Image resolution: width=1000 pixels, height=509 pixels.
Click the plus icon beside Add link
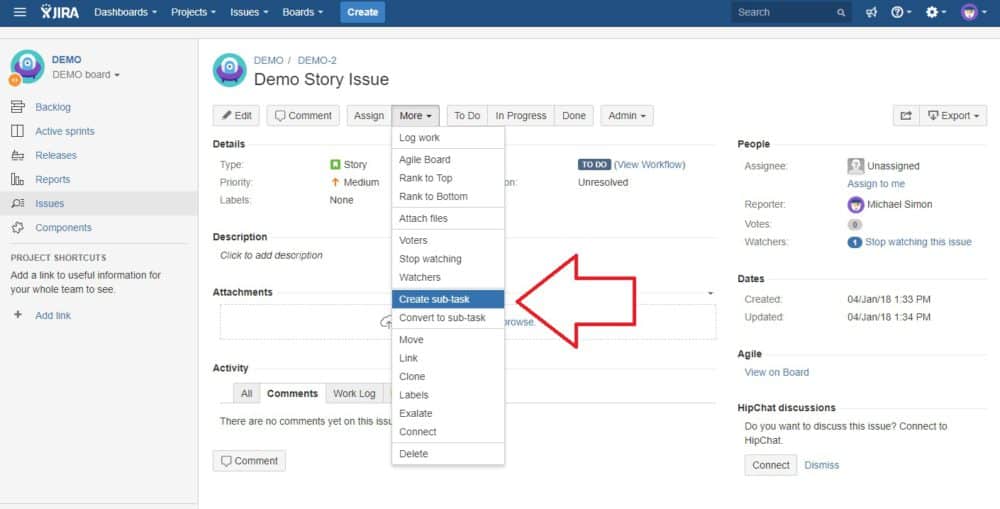click(x=18, y=314)
